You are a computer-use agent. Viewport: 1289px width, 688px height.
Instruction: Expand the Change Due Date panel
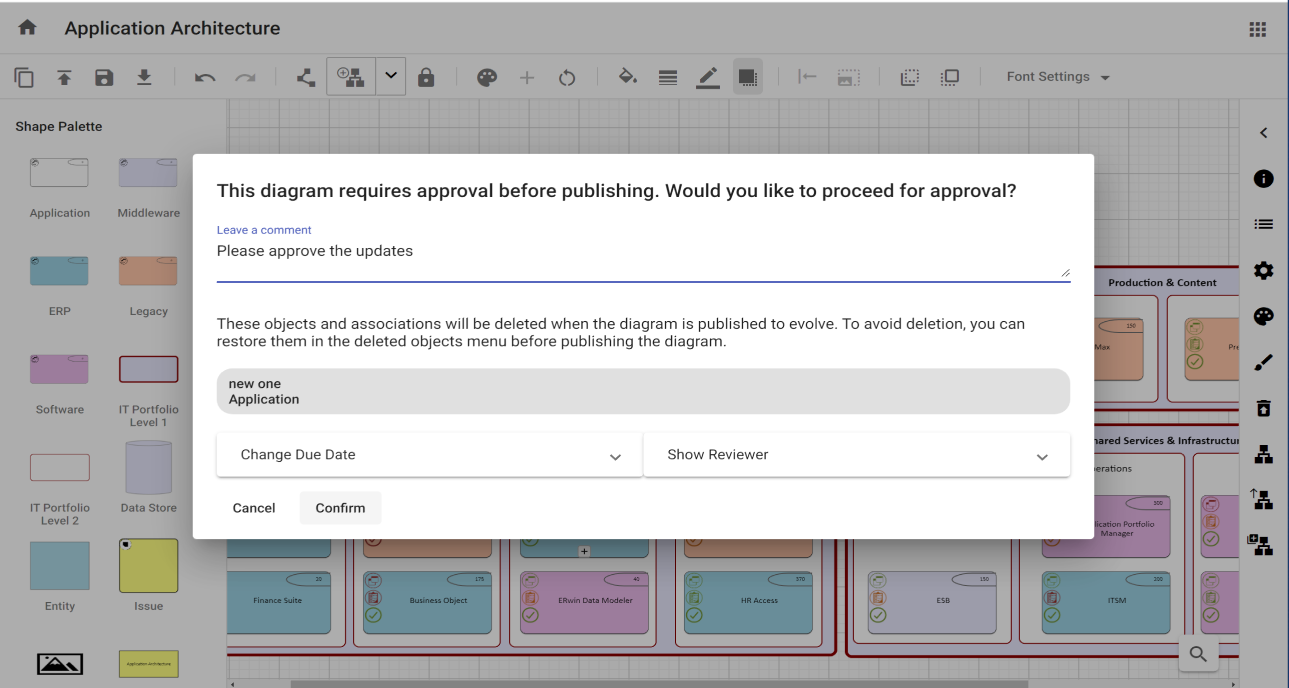429,455
